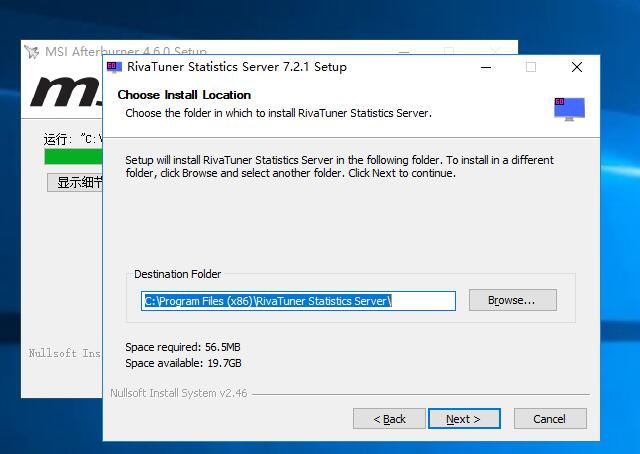This screenshot has width=640, height=454.
Task: Click the RivaTuner Statistics Server 7.2.1 Setup title
Action: (237, 67)
